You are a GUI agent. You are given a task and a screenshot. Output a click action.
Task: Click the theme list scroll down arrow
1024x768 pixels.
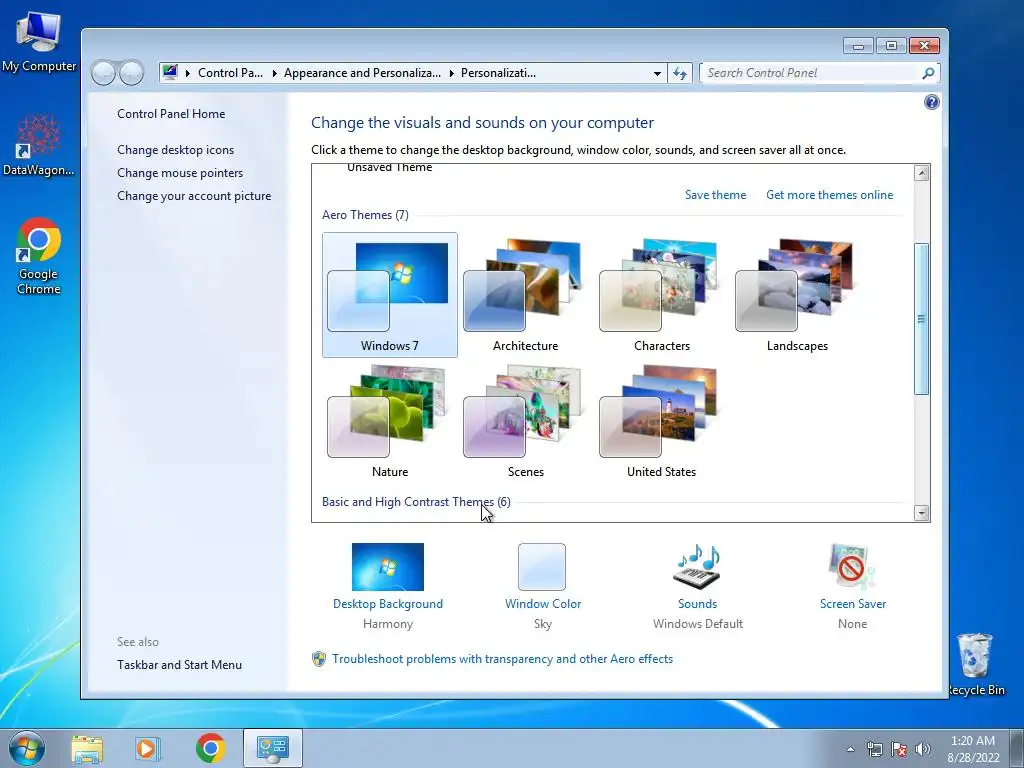[x=921, y=513]
